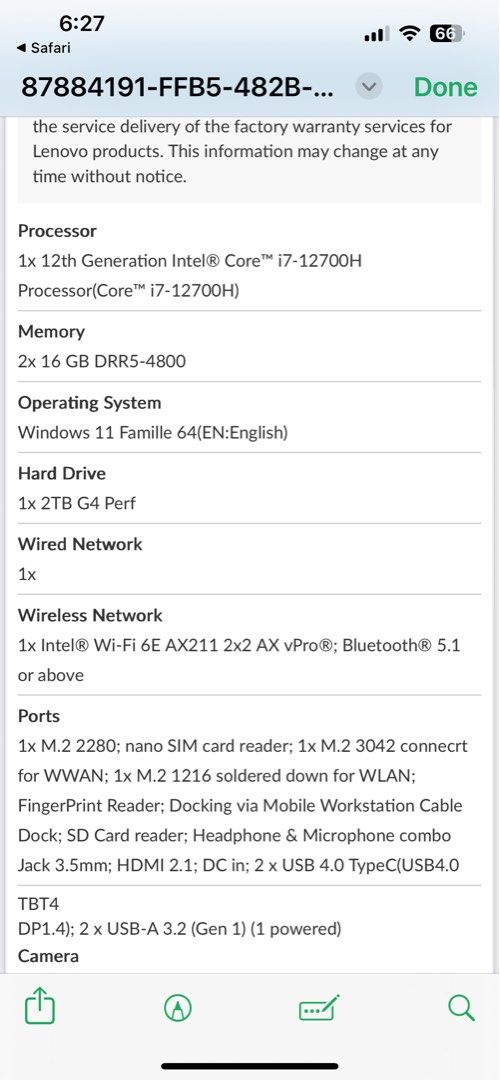
Task: Tap the Processor section heading
Action: point(57,231)
